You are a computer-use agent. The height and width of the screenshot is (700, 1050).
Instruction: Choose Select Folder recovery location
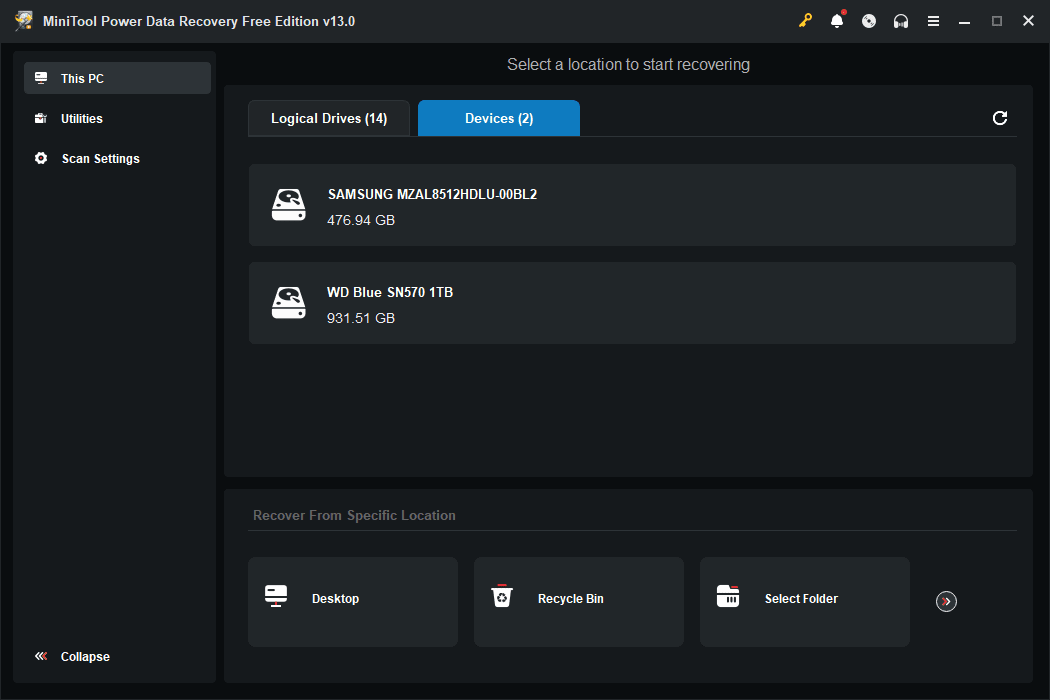805,602
